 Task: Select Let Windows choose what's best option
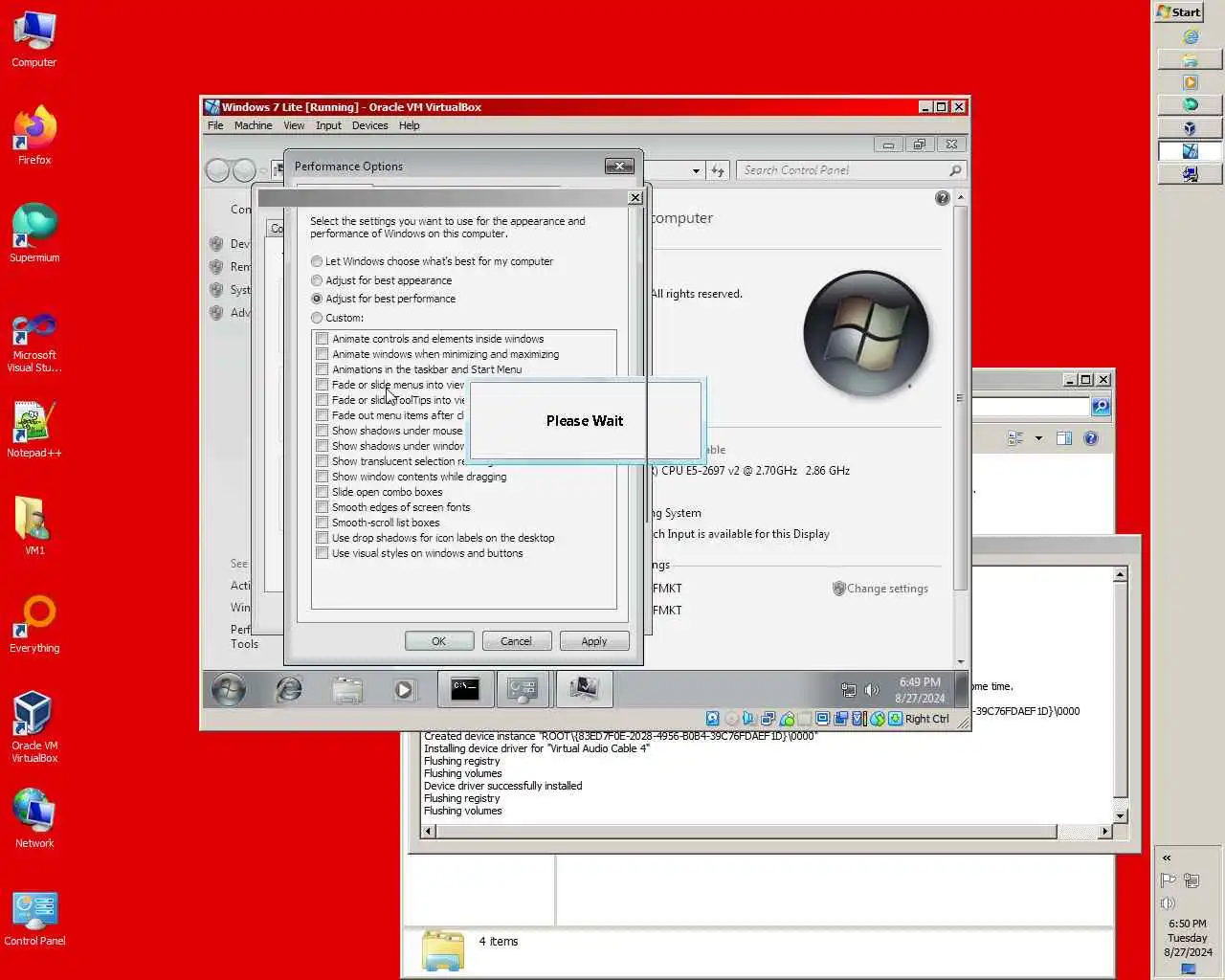point(317,261)
